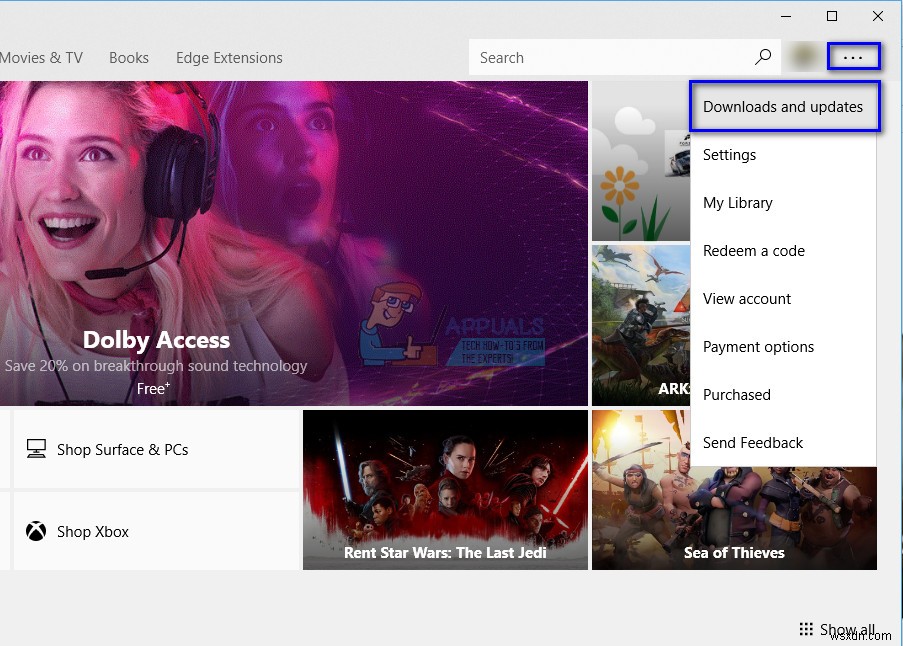Close the Store window
This screenshot has width=903, height=646.
pyautogui.click(x=878, y=16)
